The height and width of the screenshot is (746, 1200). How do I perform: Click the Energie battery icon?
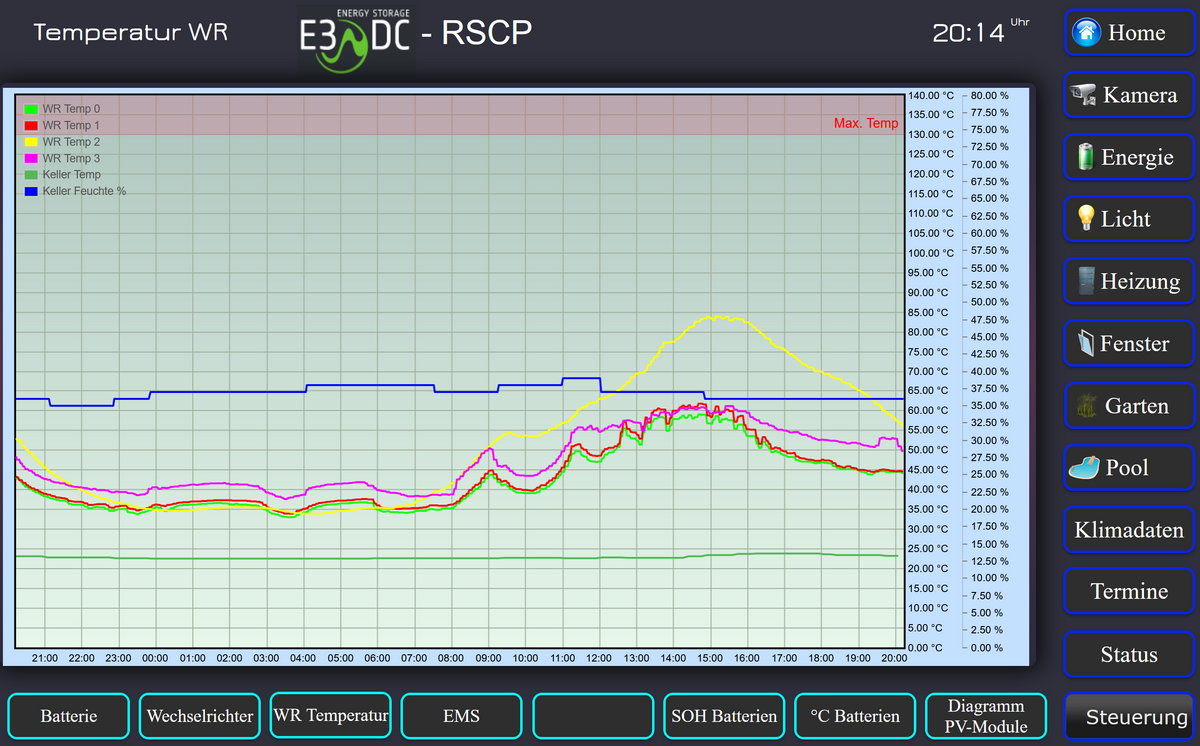tap(1085, 157)
